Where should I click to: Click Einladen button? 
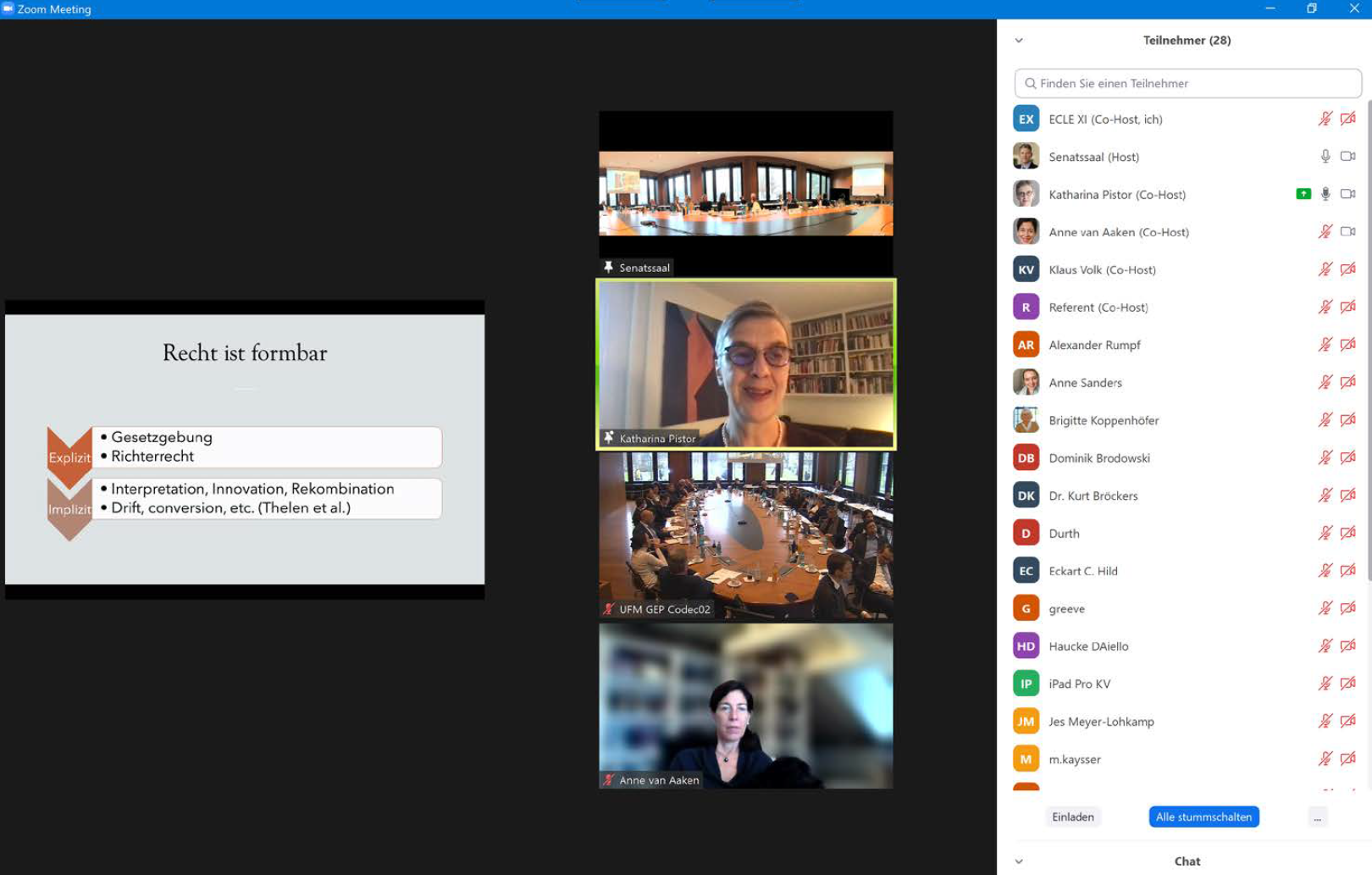1073,817
